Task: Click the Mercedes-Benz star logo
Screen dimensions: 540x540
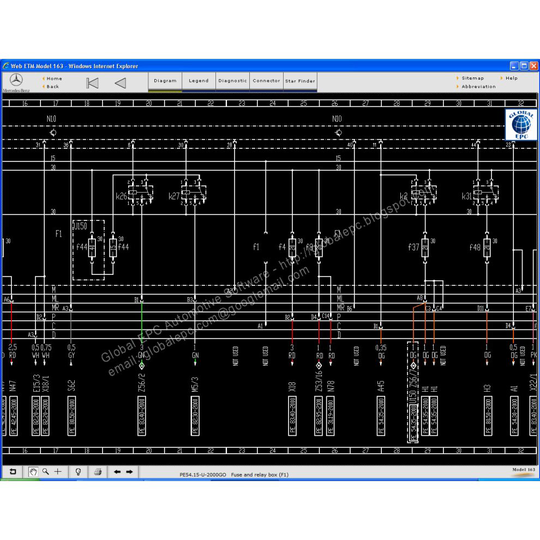Action: tap(16, 80)
